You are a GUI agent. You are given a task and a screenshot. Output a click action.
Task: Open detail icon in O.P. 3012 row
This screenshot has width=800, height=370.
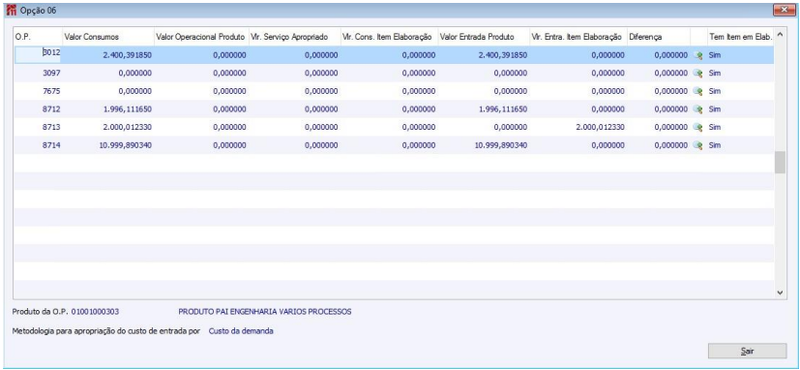(x=698, y=55)
